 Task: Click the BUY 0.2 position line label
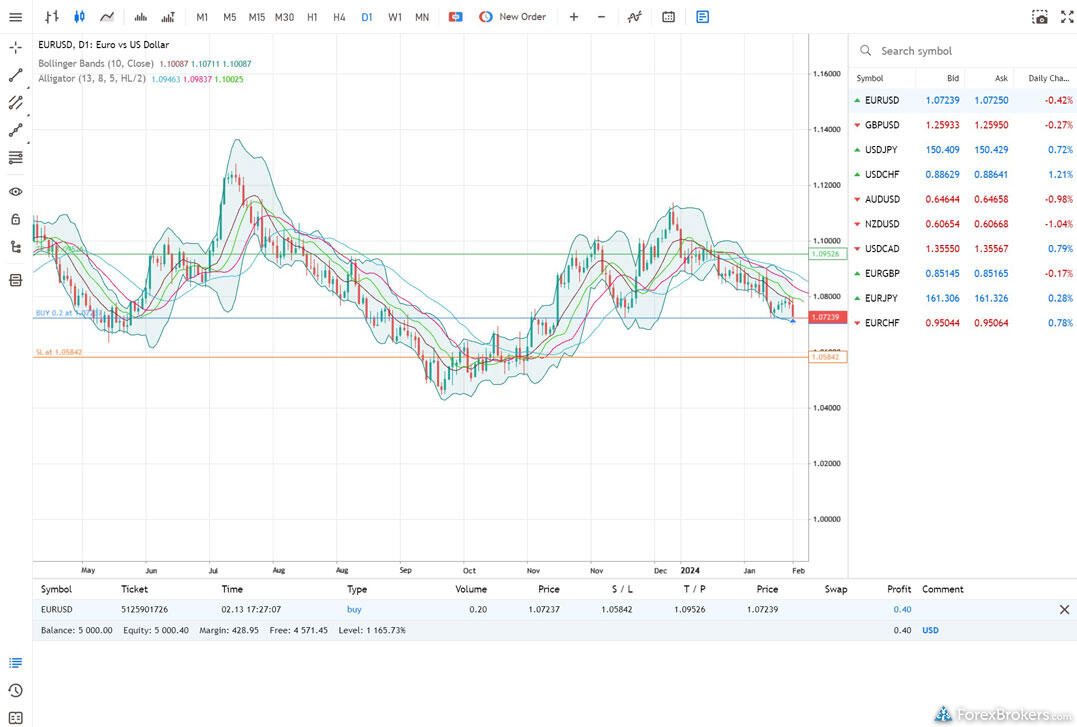click(x=68, y=313)
